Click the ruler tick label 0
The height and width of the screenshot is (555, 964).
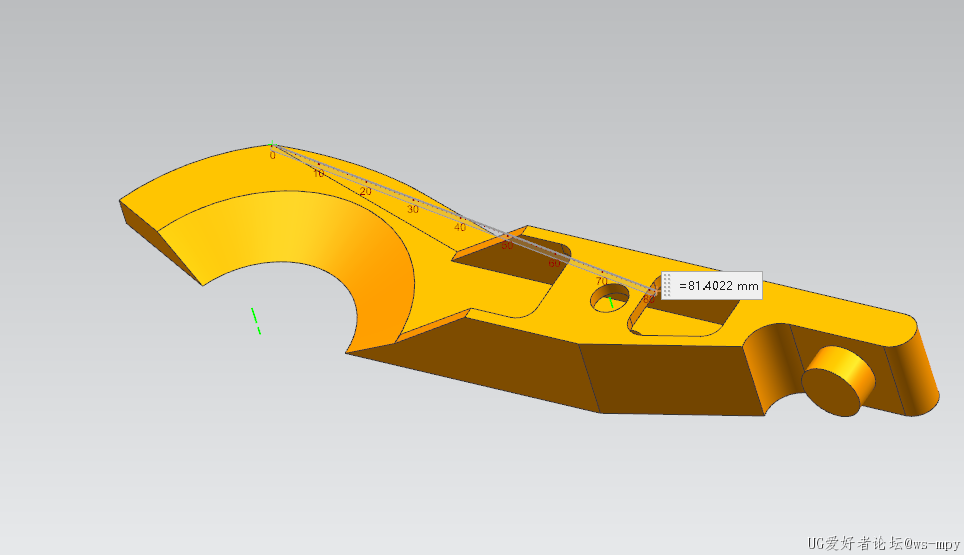272,156
